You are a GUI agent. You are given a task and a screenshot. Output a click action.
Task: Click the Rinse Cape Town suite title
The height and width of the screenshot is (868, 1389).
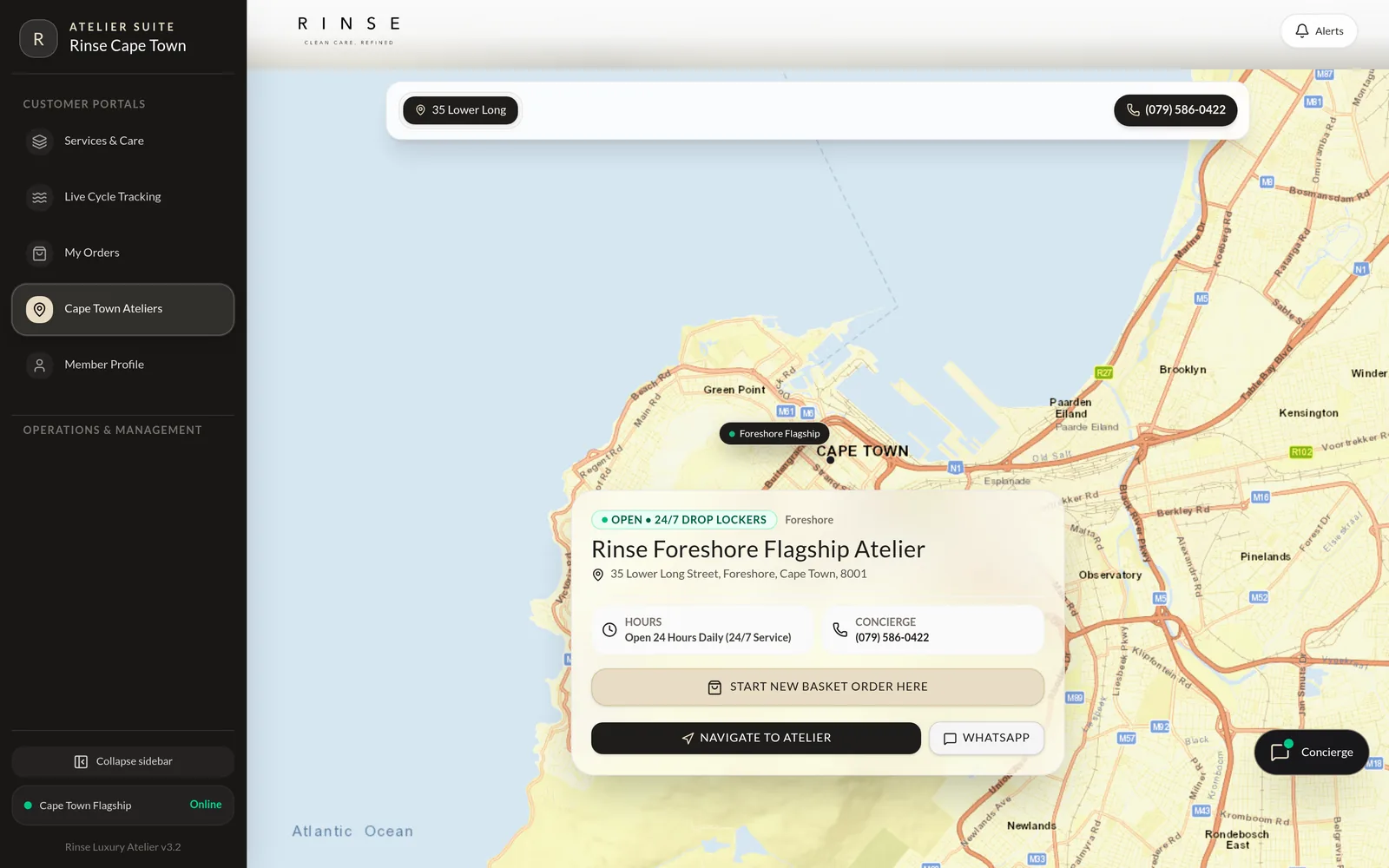point(128,46)
